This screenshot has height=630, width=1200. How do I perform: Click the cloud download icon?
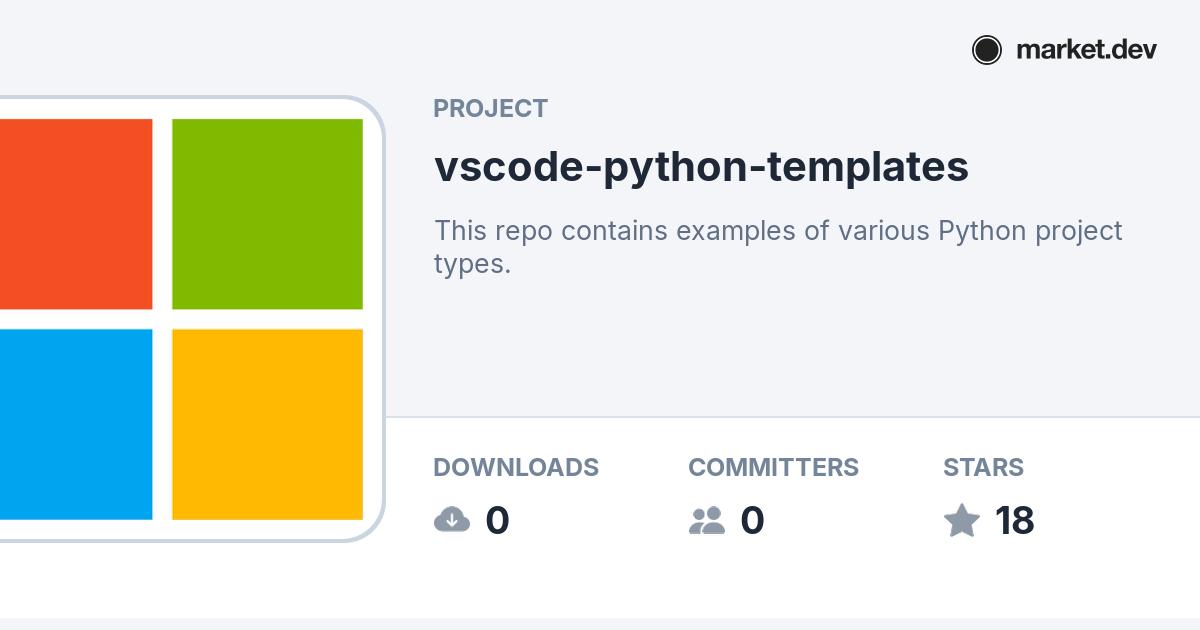pos(452,520)
